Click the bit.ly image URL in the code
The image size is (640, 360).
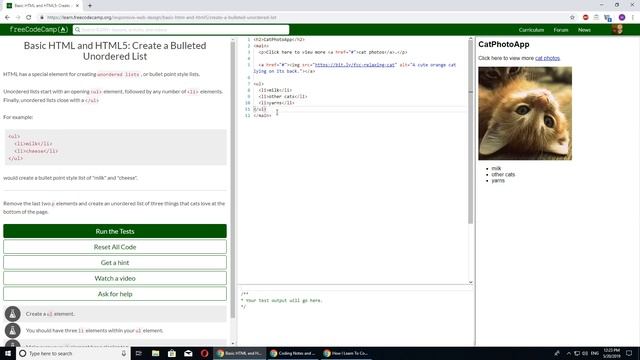point(354,65)
